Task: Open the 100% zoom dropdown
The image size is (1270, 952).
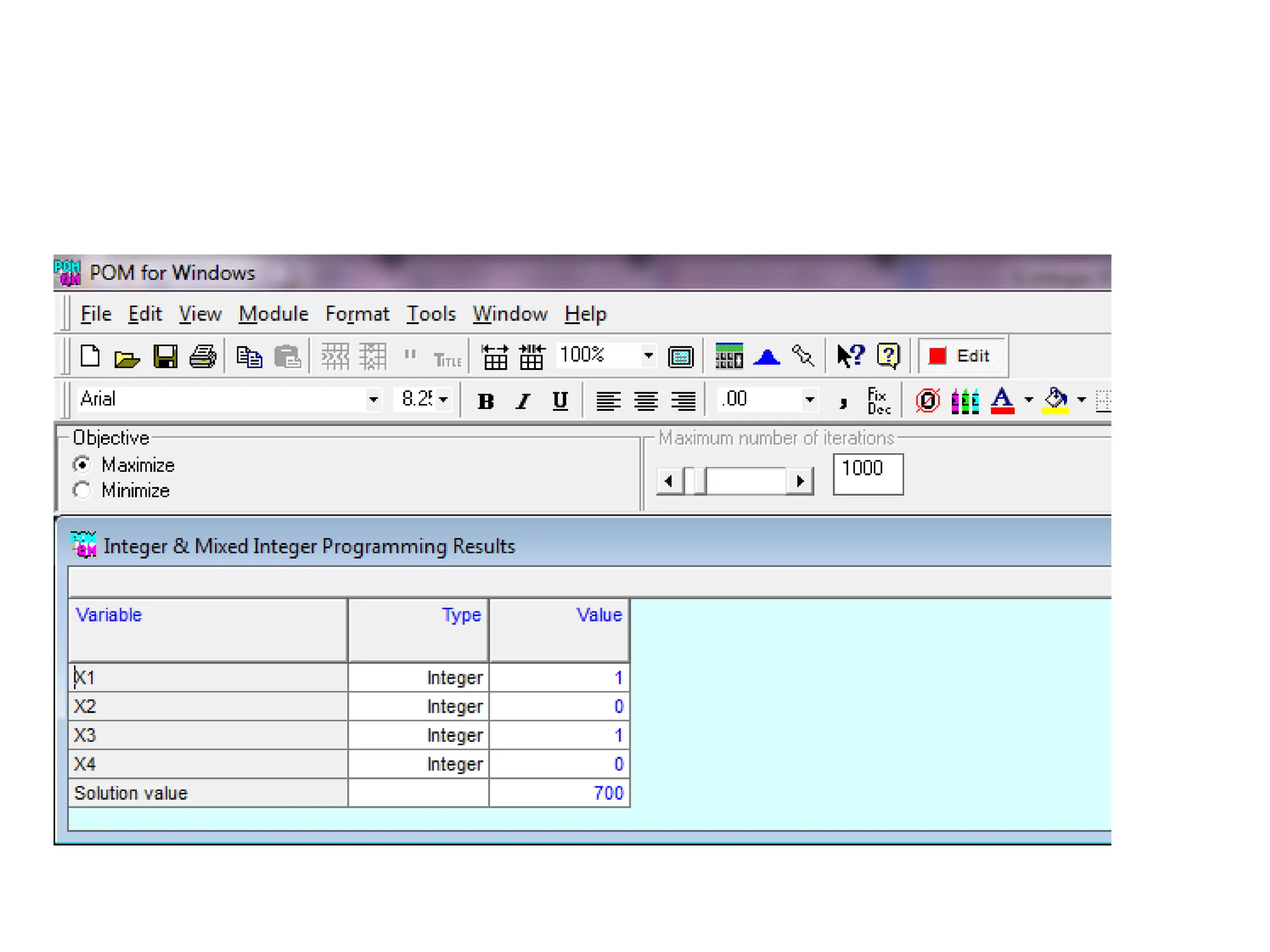Action: (648, 356)
